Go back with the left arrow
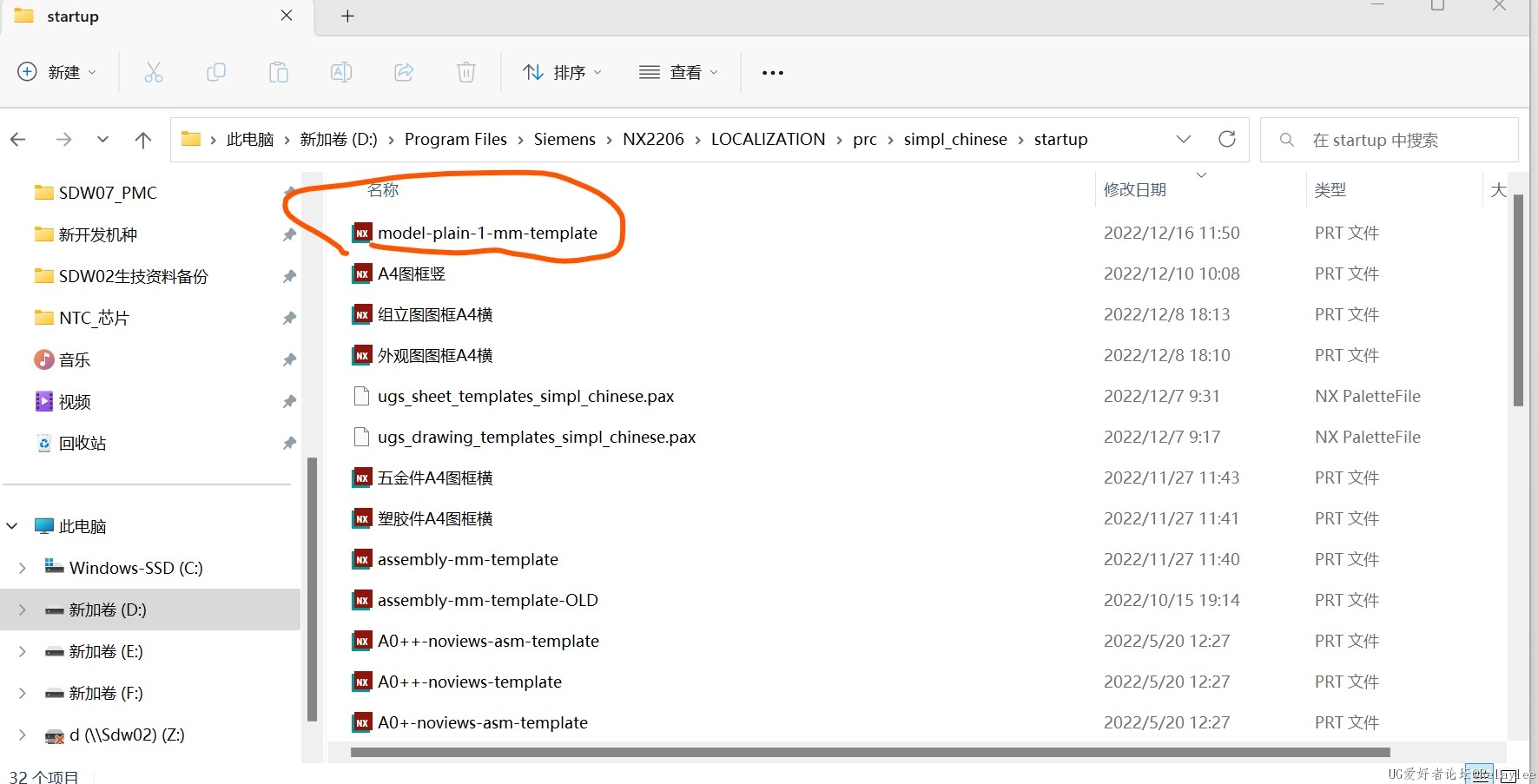Image resolution: width=1538 pixels, height=784 pixels. [18, 139]
